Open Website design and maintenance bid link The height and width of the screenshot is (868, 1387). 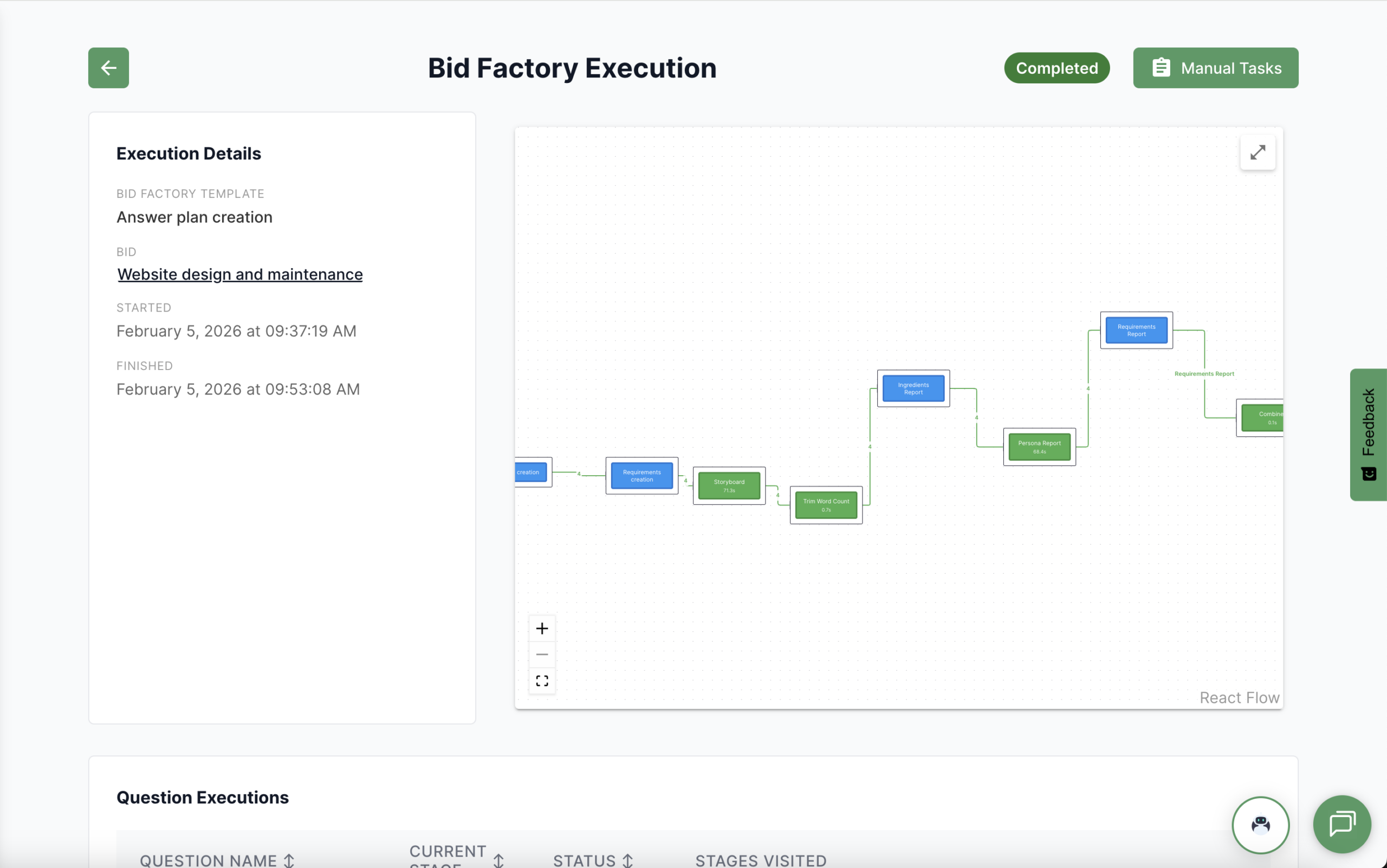[240, 274]
